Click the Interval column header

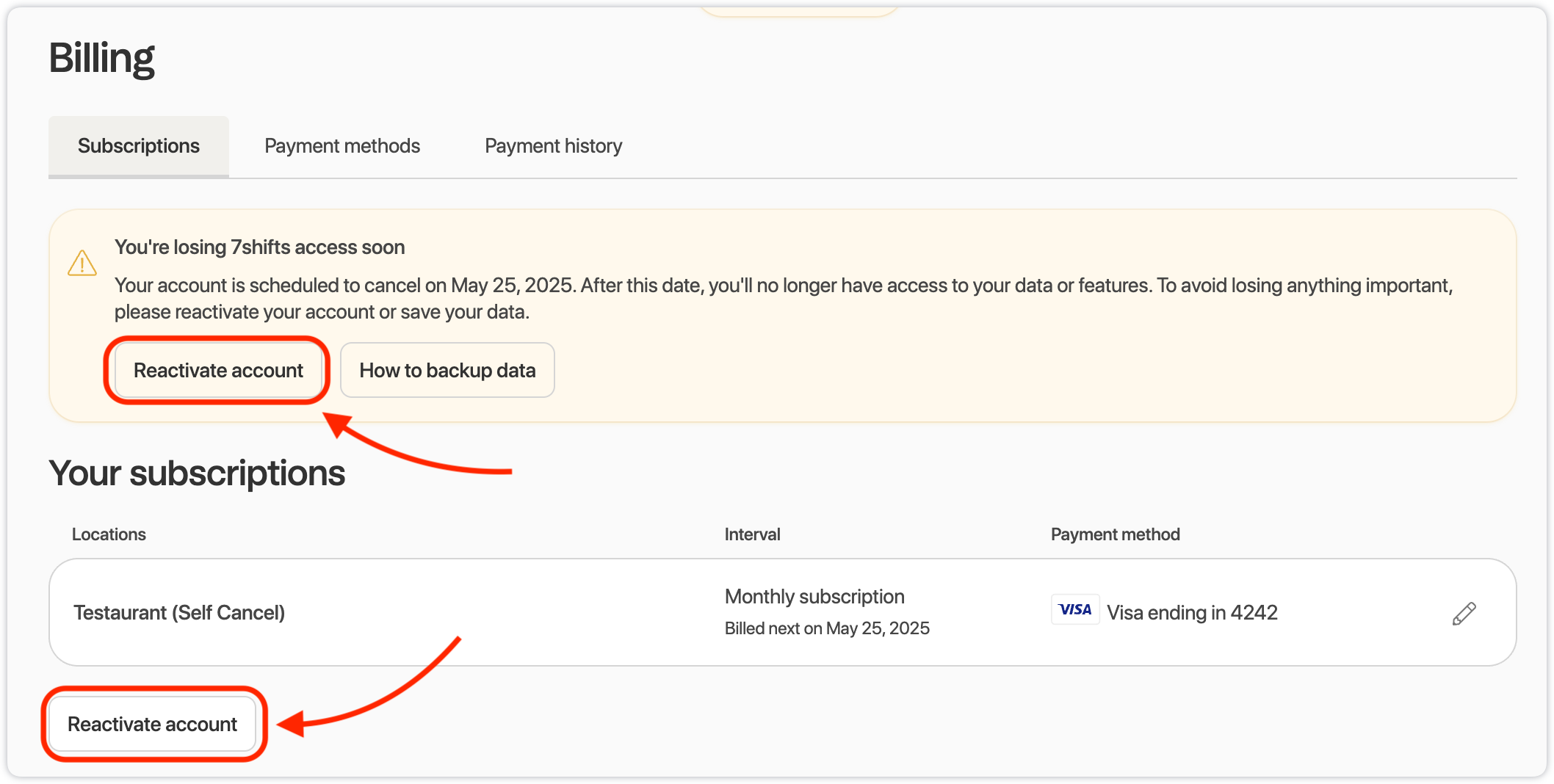click(752, 534)
